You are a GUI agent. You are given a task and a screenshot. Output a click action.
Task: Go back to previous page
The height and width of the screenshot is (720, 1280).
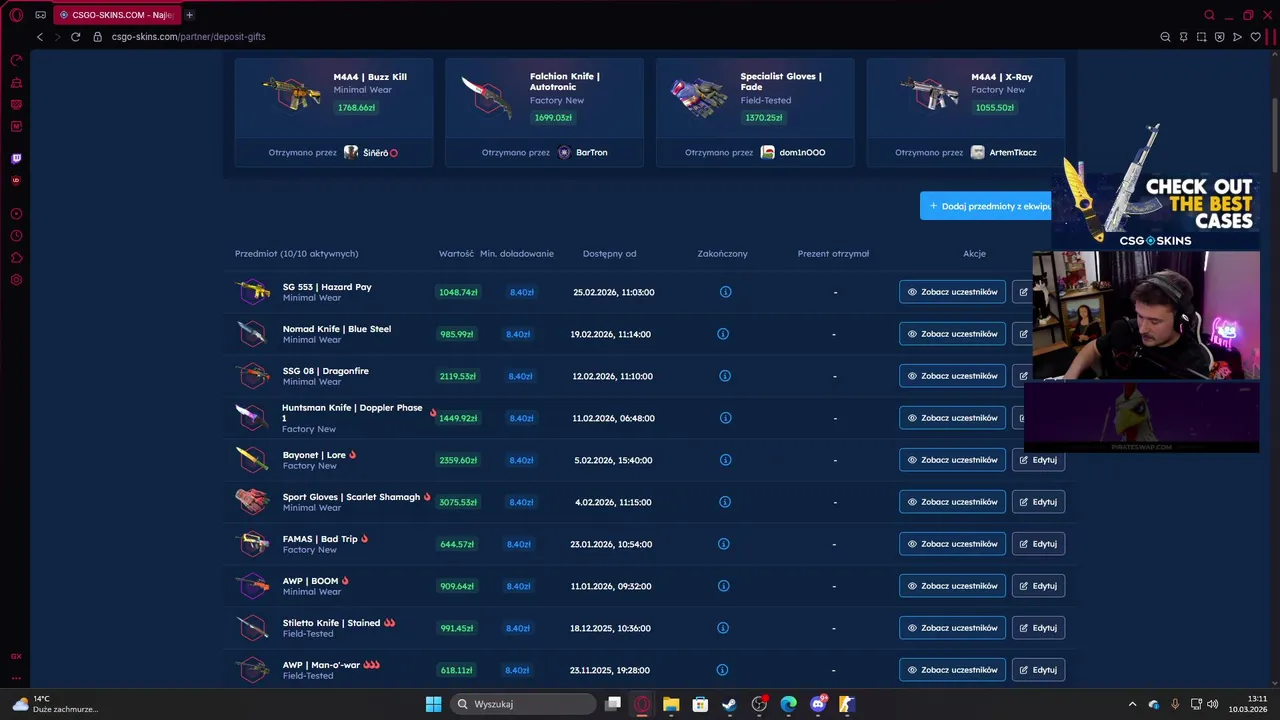point(40,37)
